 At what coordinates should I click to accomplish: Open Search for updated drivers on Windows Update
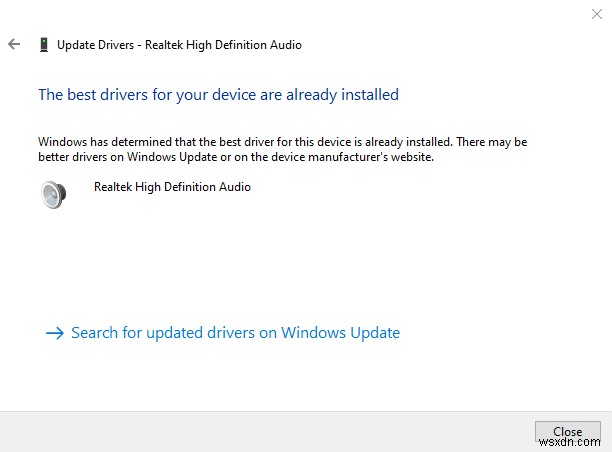(235, 333)
